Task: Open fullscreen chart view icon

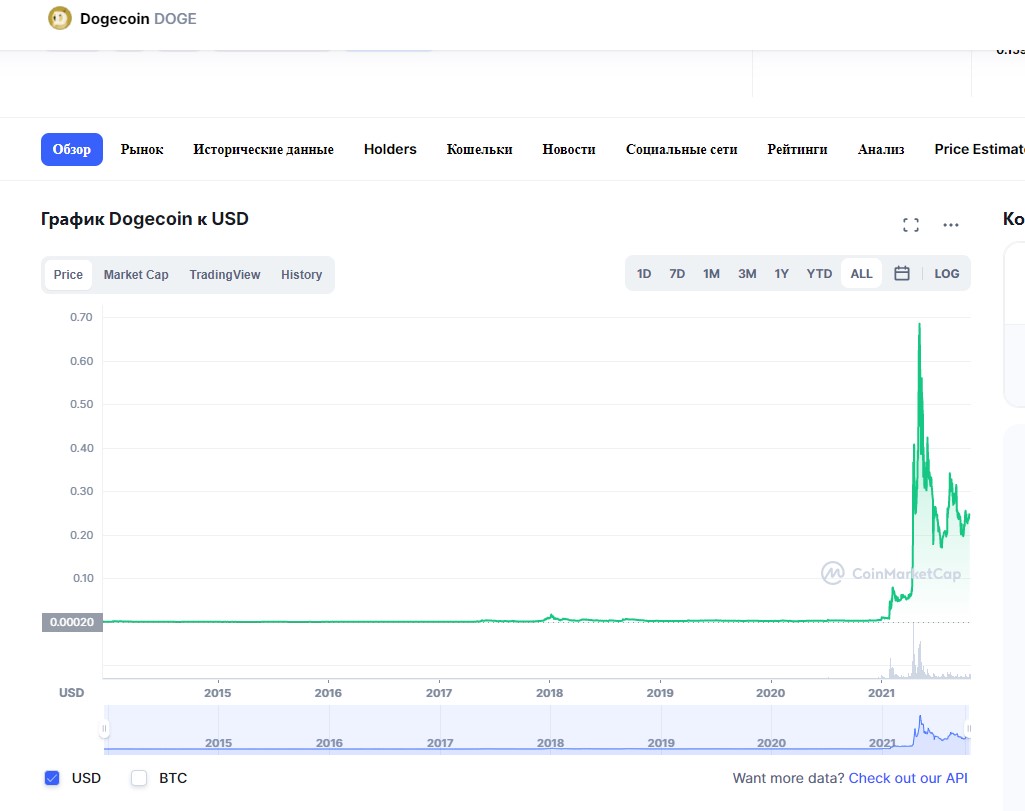Action: [911, 225]
